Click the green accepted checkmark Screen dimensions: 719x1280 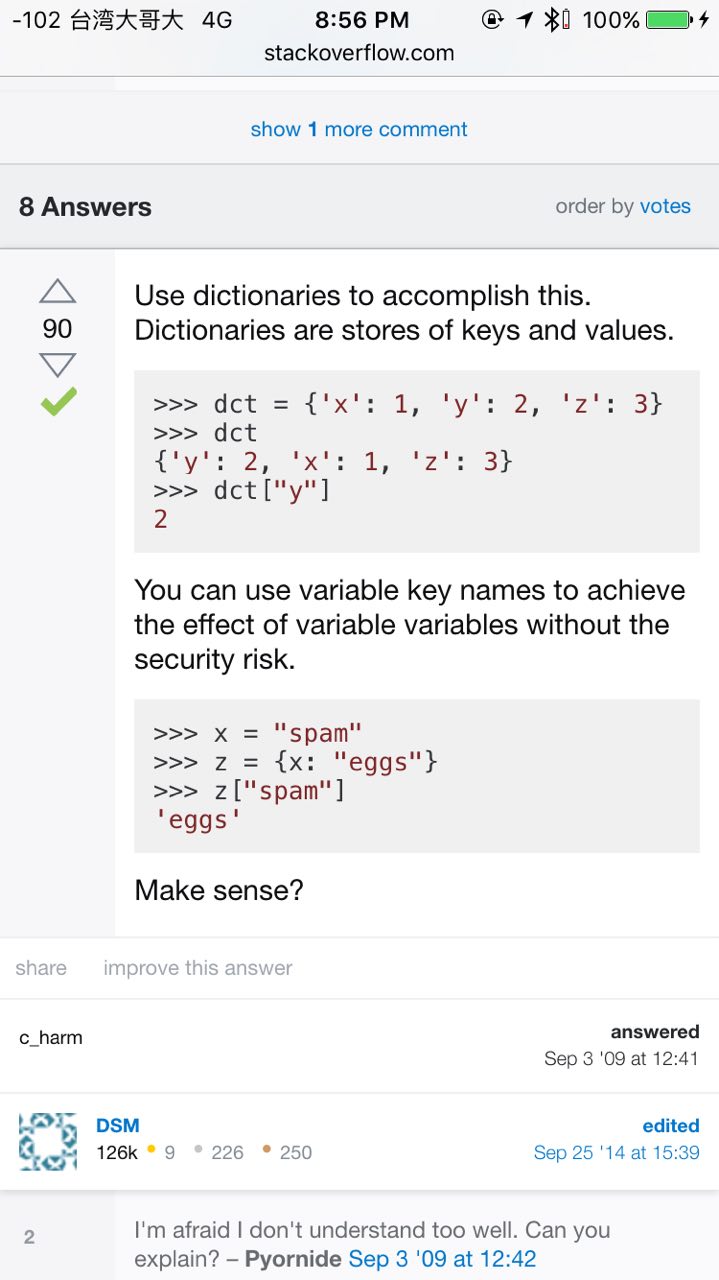tap(58, 402)
